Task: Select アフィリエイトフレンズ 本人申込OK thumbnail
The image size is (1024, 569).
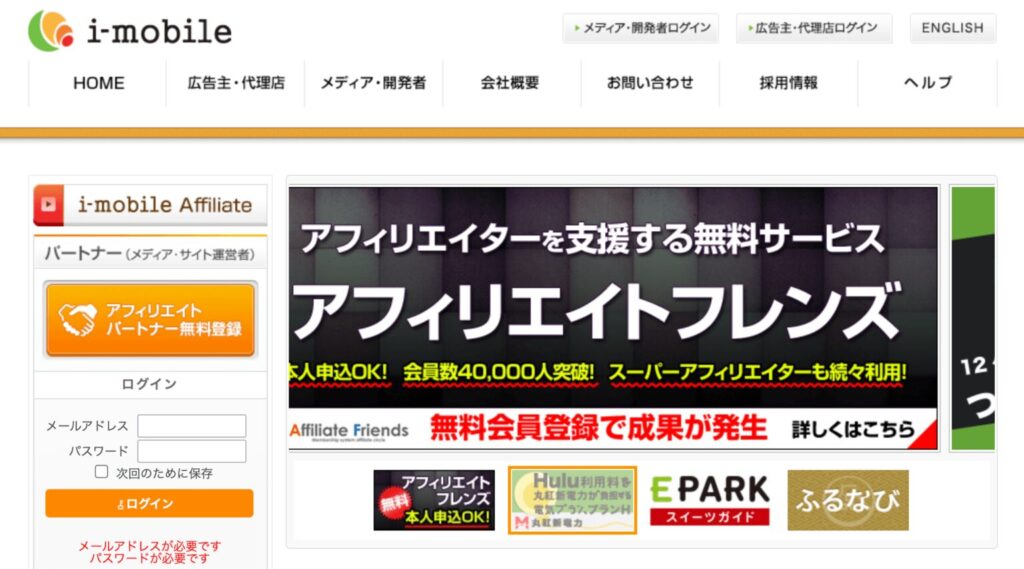Action: pyautogui.click(x=434, y=500)
